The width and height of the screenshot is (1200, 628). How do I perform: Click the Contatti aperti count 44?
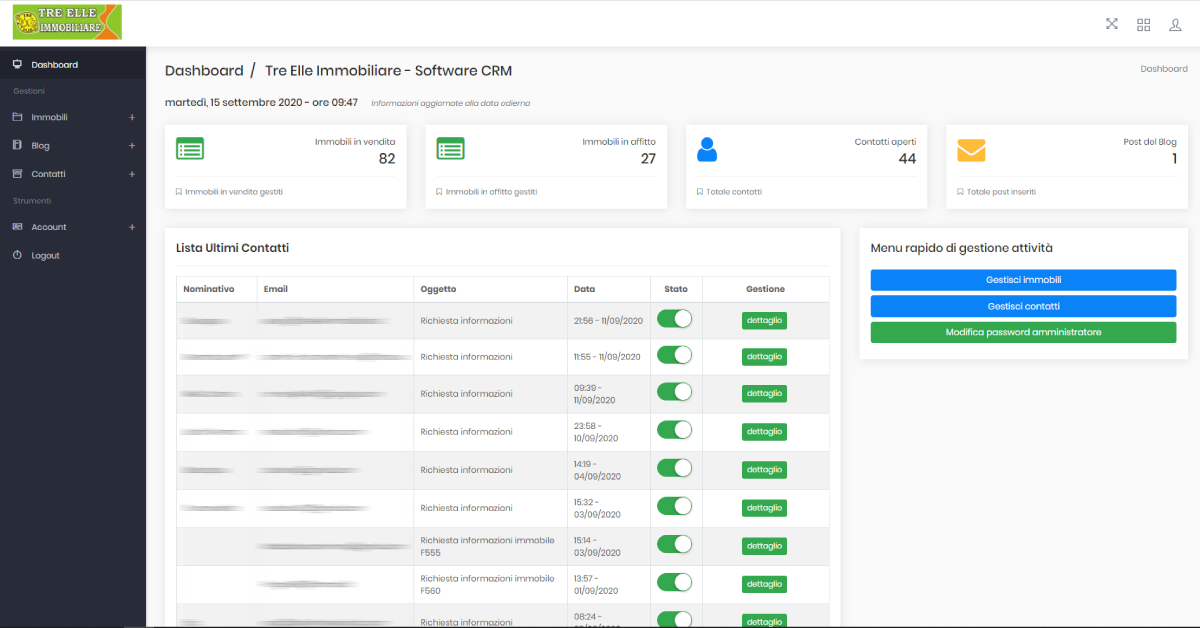tap(907, 159)
